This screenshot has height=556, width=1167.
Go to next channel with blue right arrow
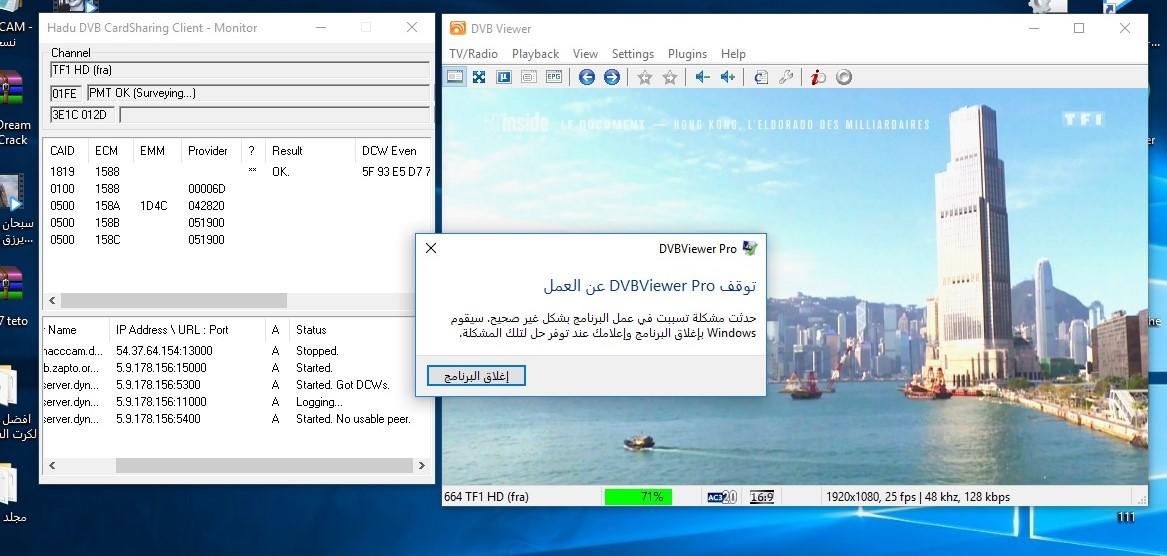[x=612, y=77]
